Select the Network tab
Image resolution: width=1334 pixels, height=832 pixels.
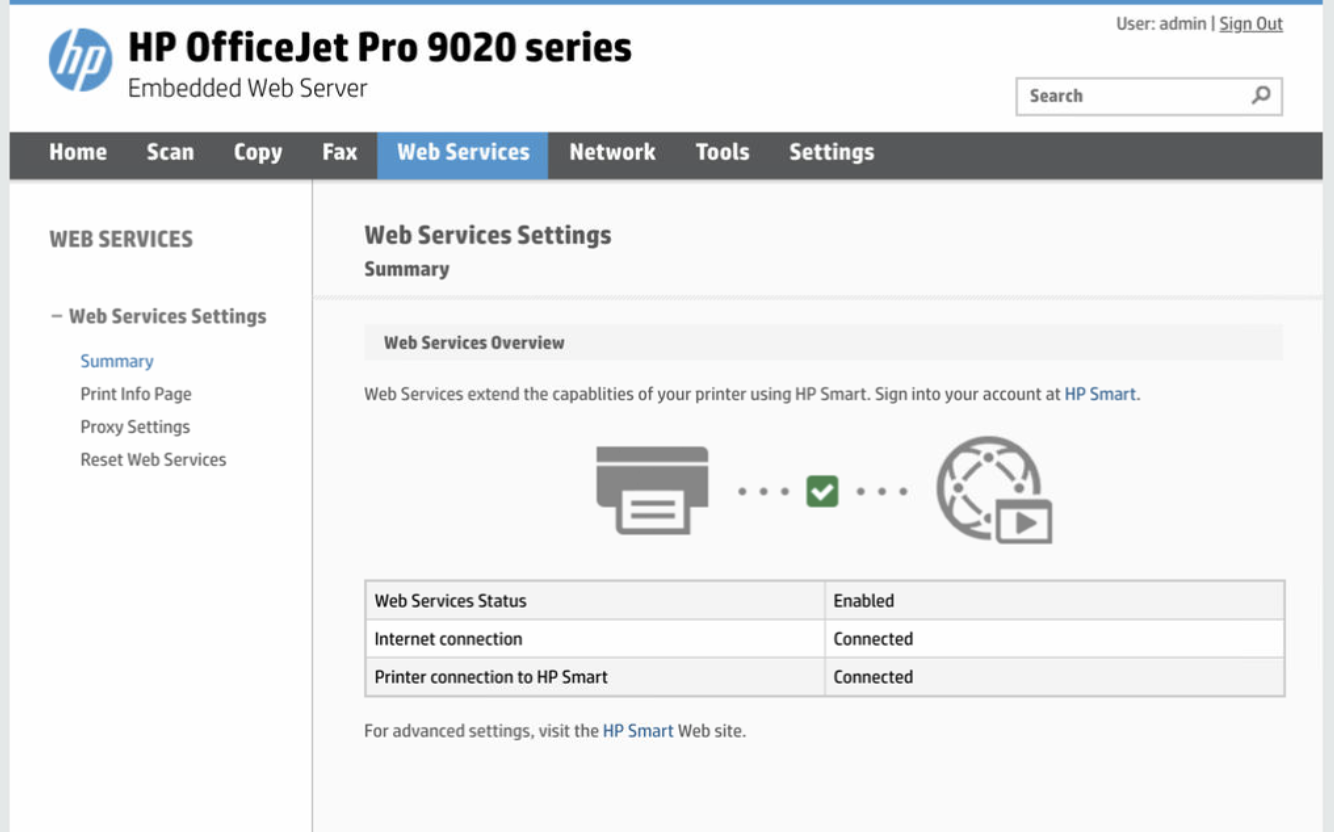[x=612, y=152]
